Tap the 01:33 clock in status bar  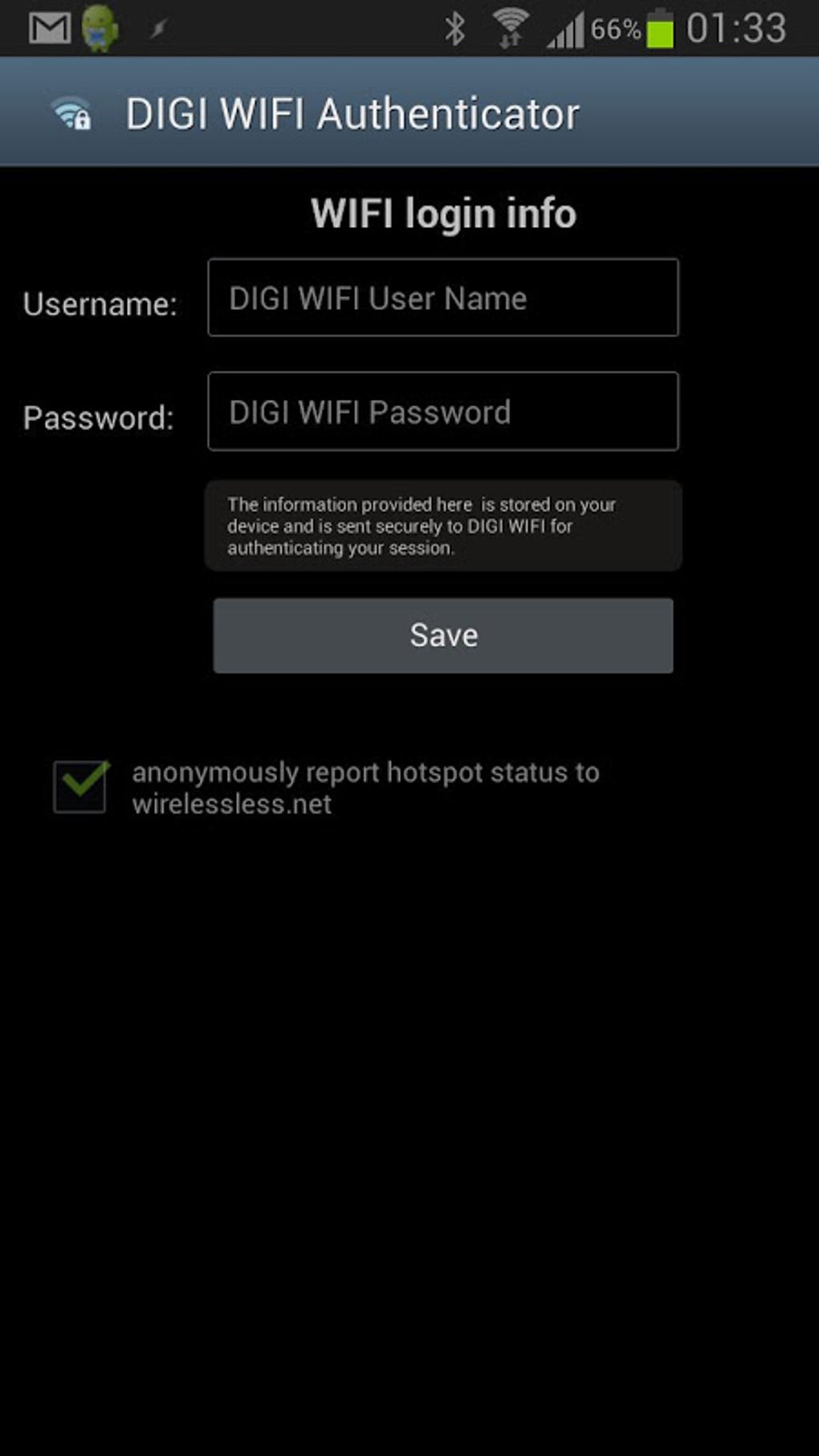tap(736, 29)
